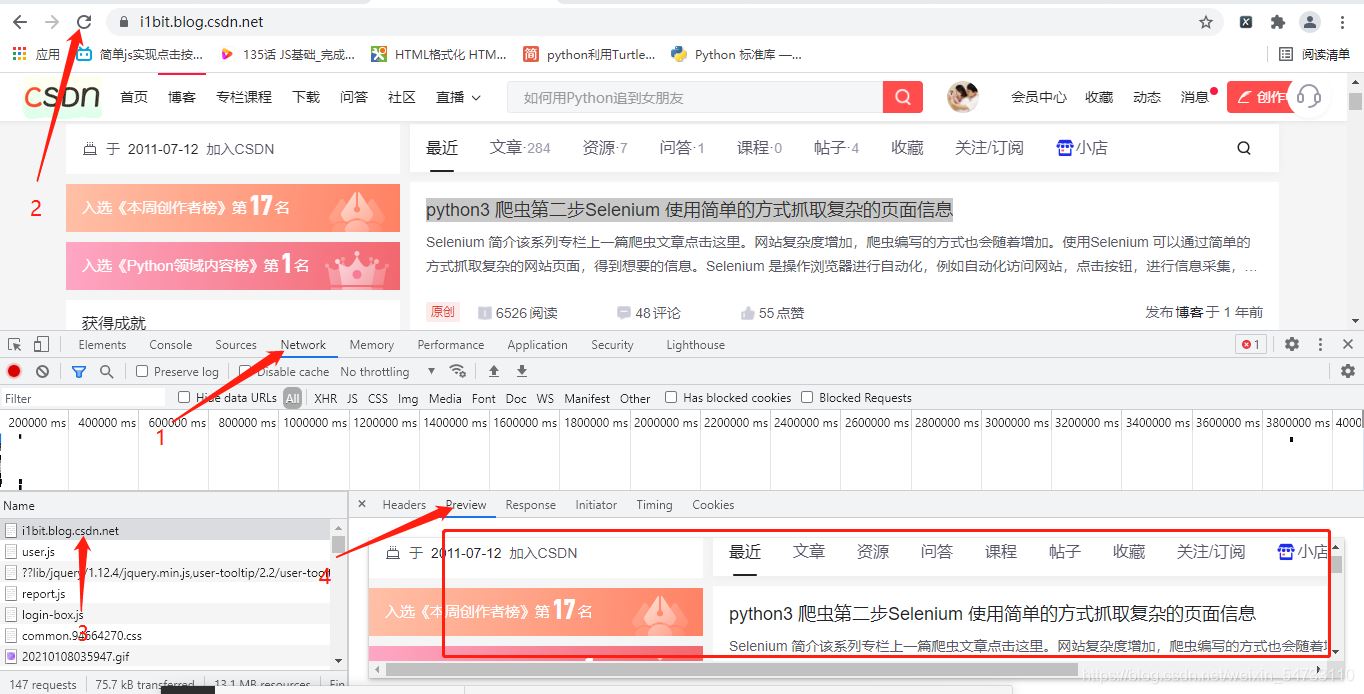
Task: Import HAR file using the upload icon
Action: (493, 371)
